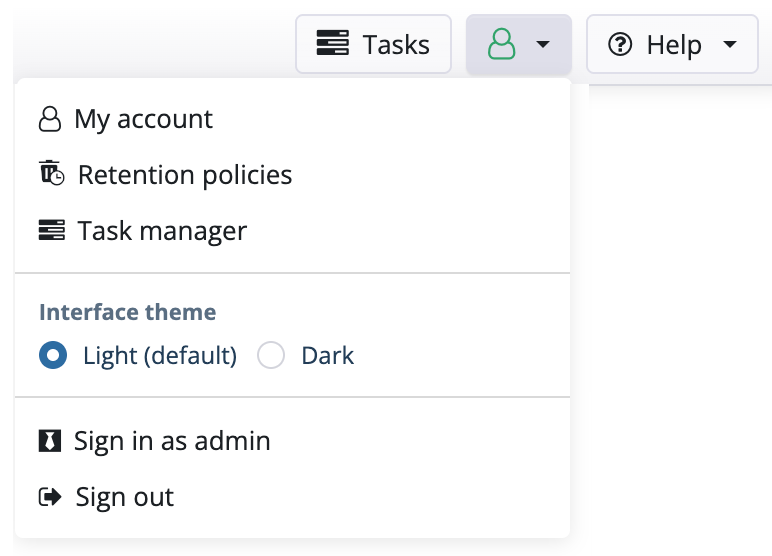Click the Dark theme label text
Viewport: 772px width, 556px height.
(x=327, y=356)
